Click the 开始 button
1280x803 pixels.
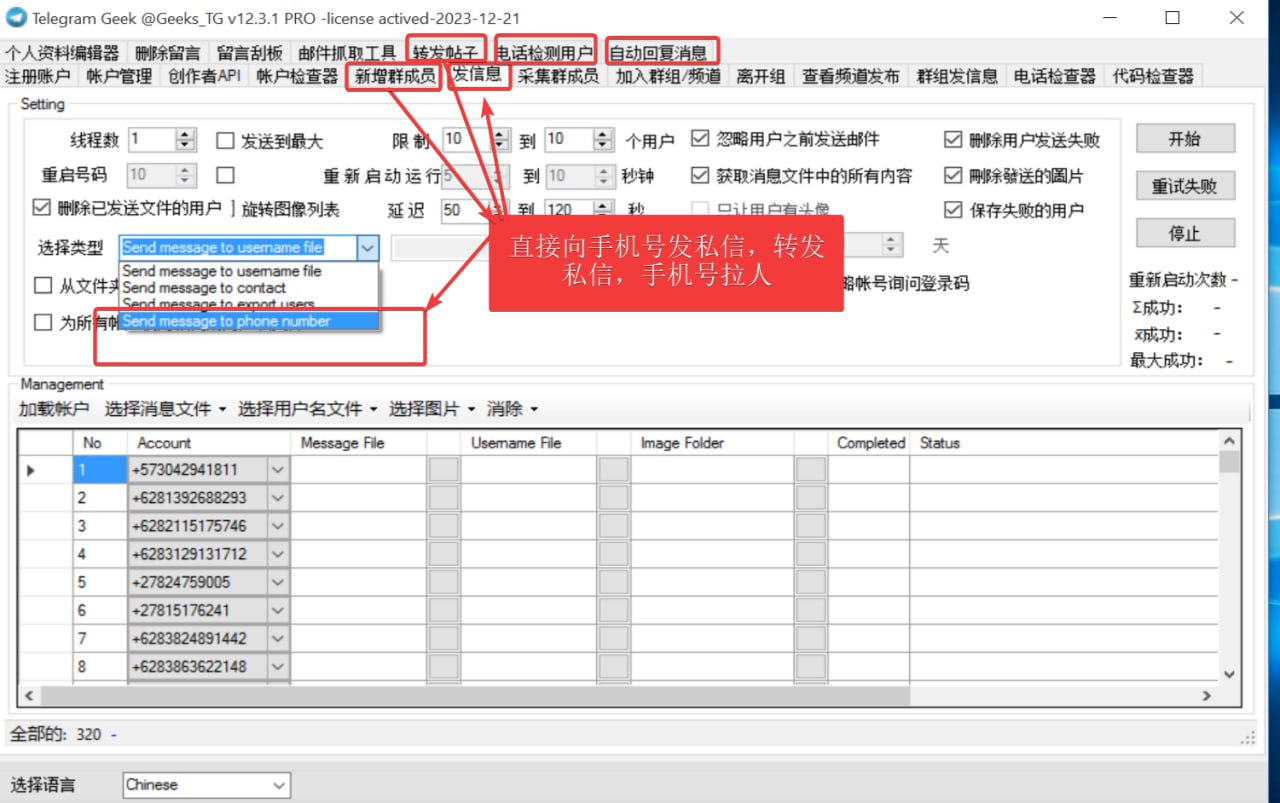pos(1185,139)
